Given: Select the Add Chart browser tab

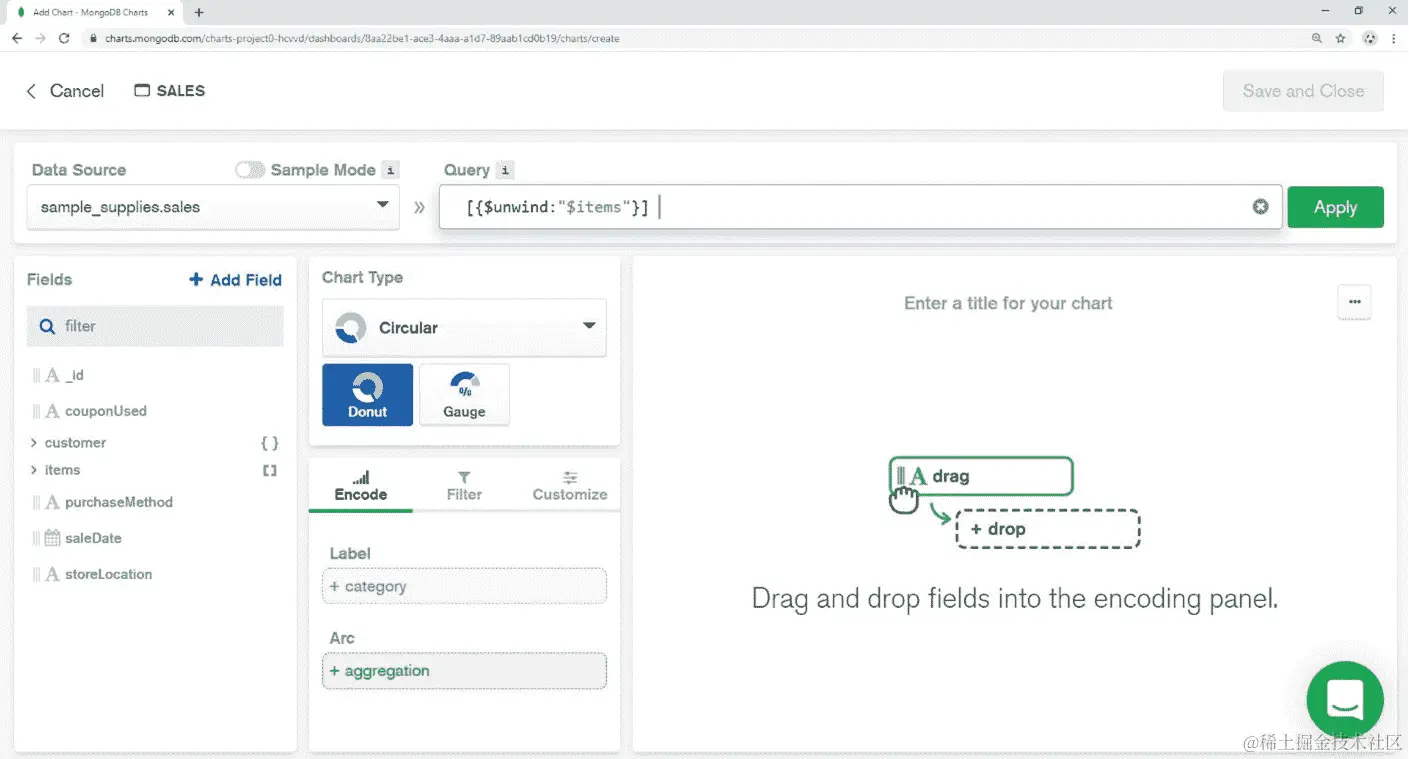Looking at the screenshot, I should pyautogui.click(x=95, y=12).
